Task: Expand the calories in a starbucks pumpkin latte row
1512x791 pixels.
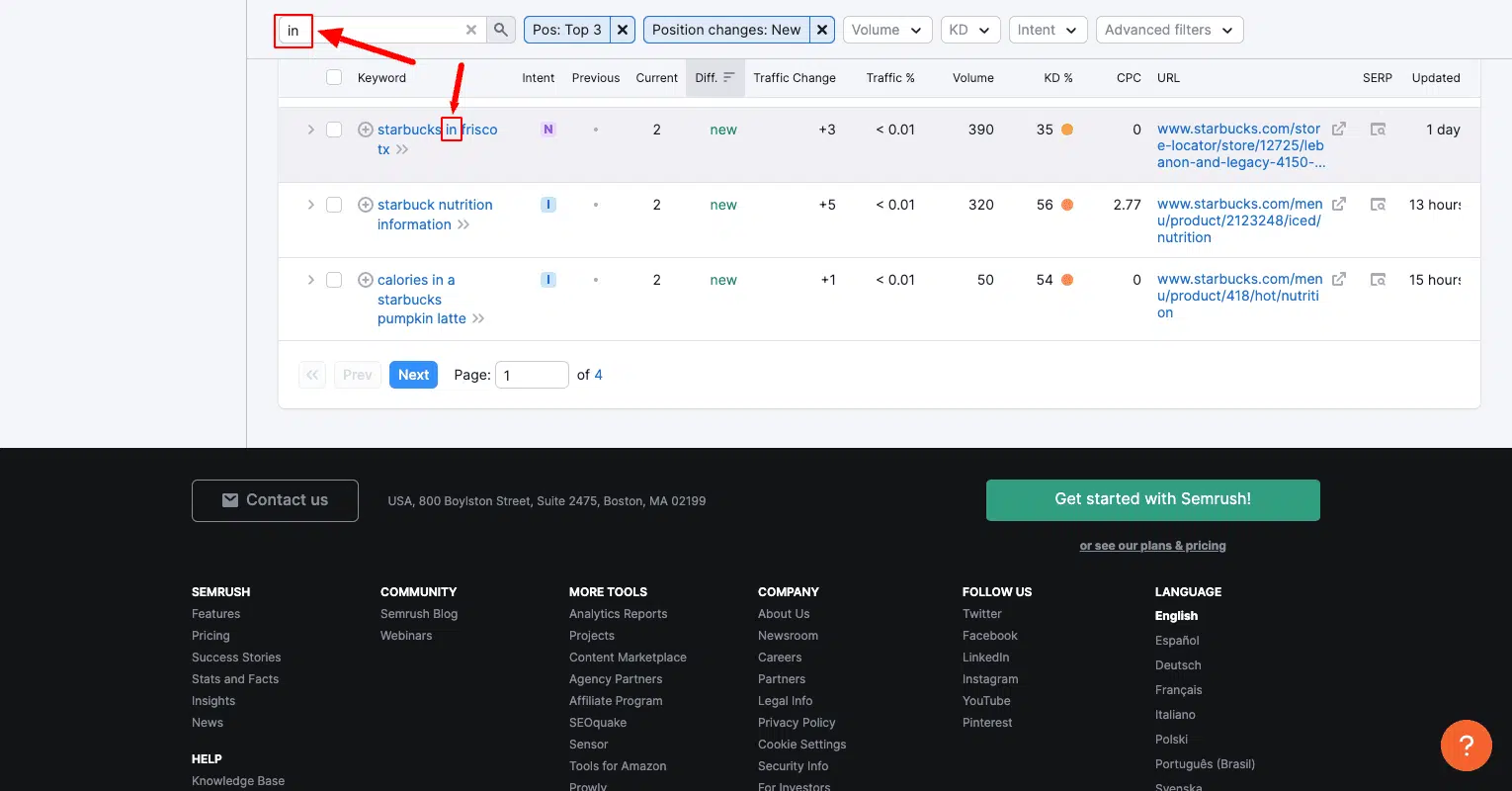Action: [310, 280]
